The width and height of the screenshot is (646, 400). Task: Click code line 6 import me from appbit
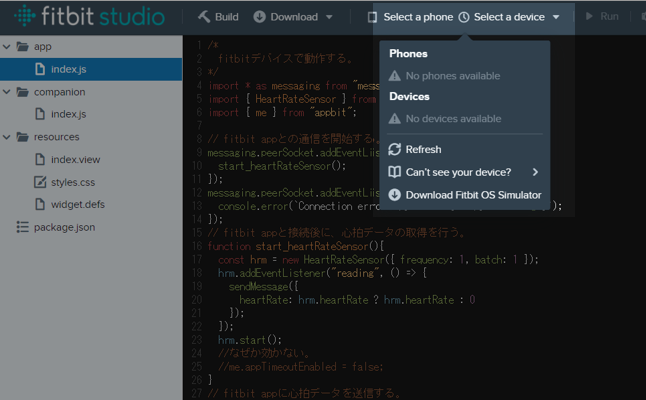click(x=282, y=112)
